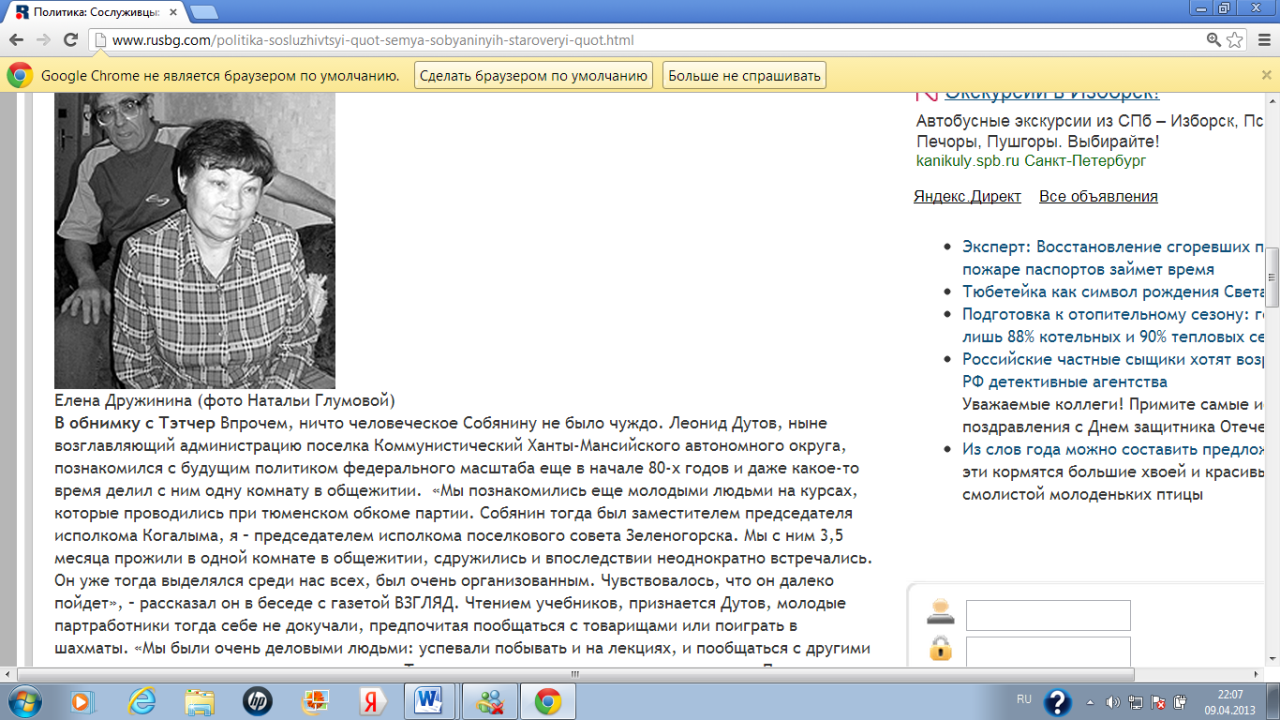Open Windows Explorer from the taskbar
Viewport: 1280px width, 720px height.
(x=199, y=701)
